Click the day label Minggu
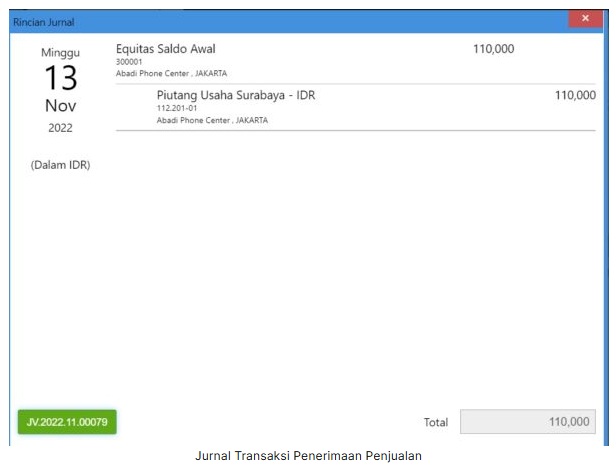The image size is (616, 466). 60,52
